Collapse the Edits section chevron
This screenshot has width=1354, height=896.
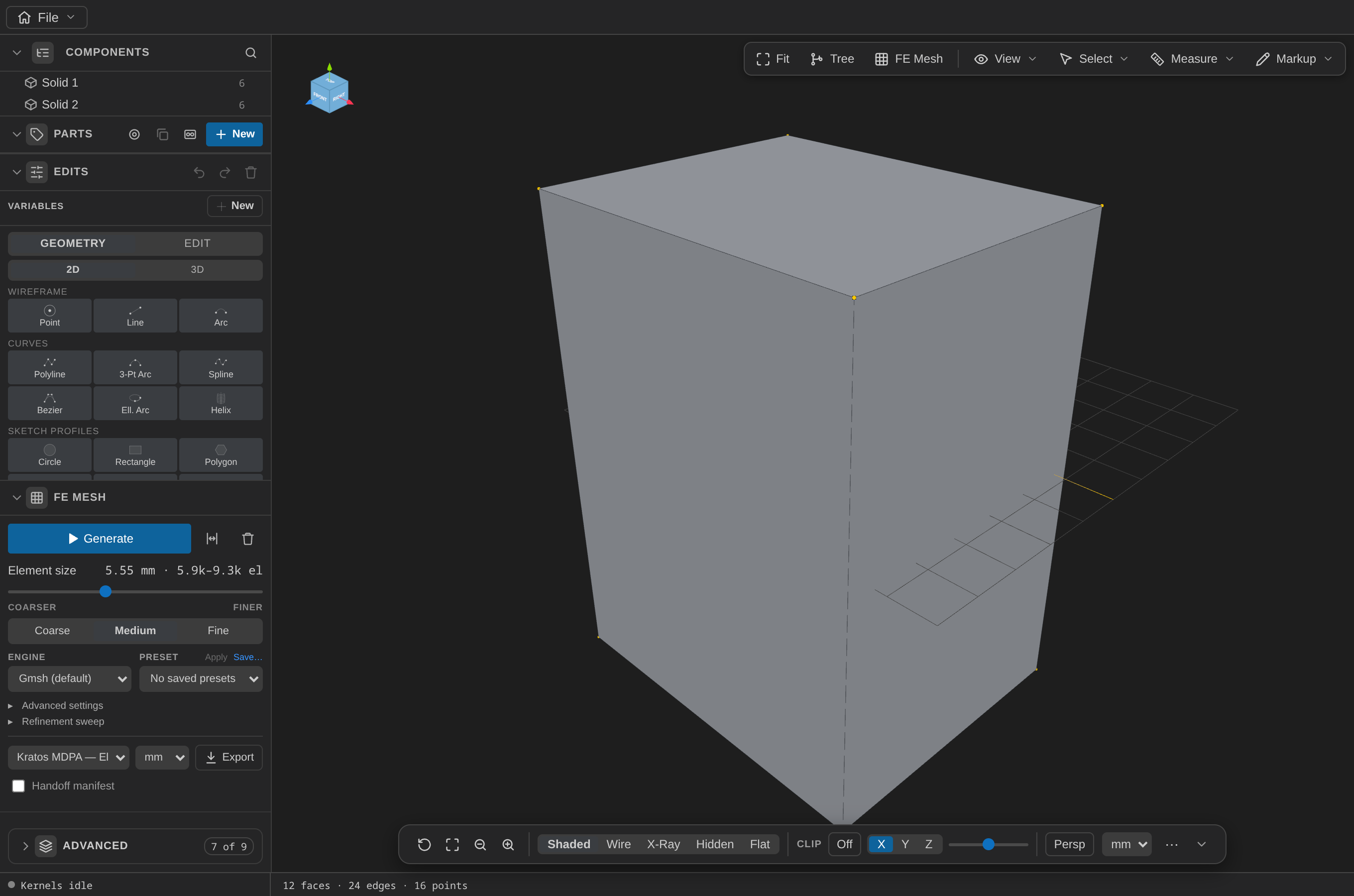pos(17,172)
